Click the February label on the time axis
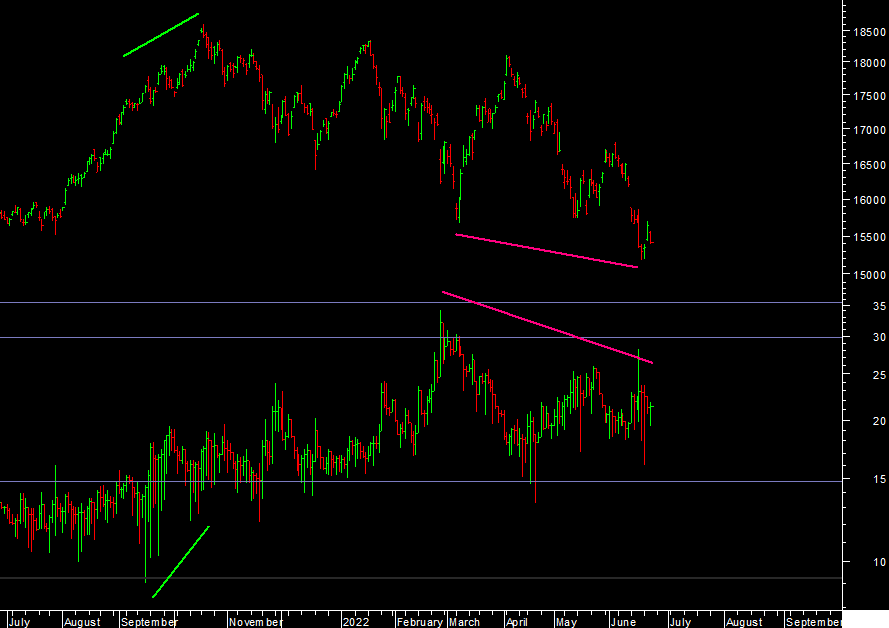The width and height of the screenshot is (889, 628). coord(420,622)
